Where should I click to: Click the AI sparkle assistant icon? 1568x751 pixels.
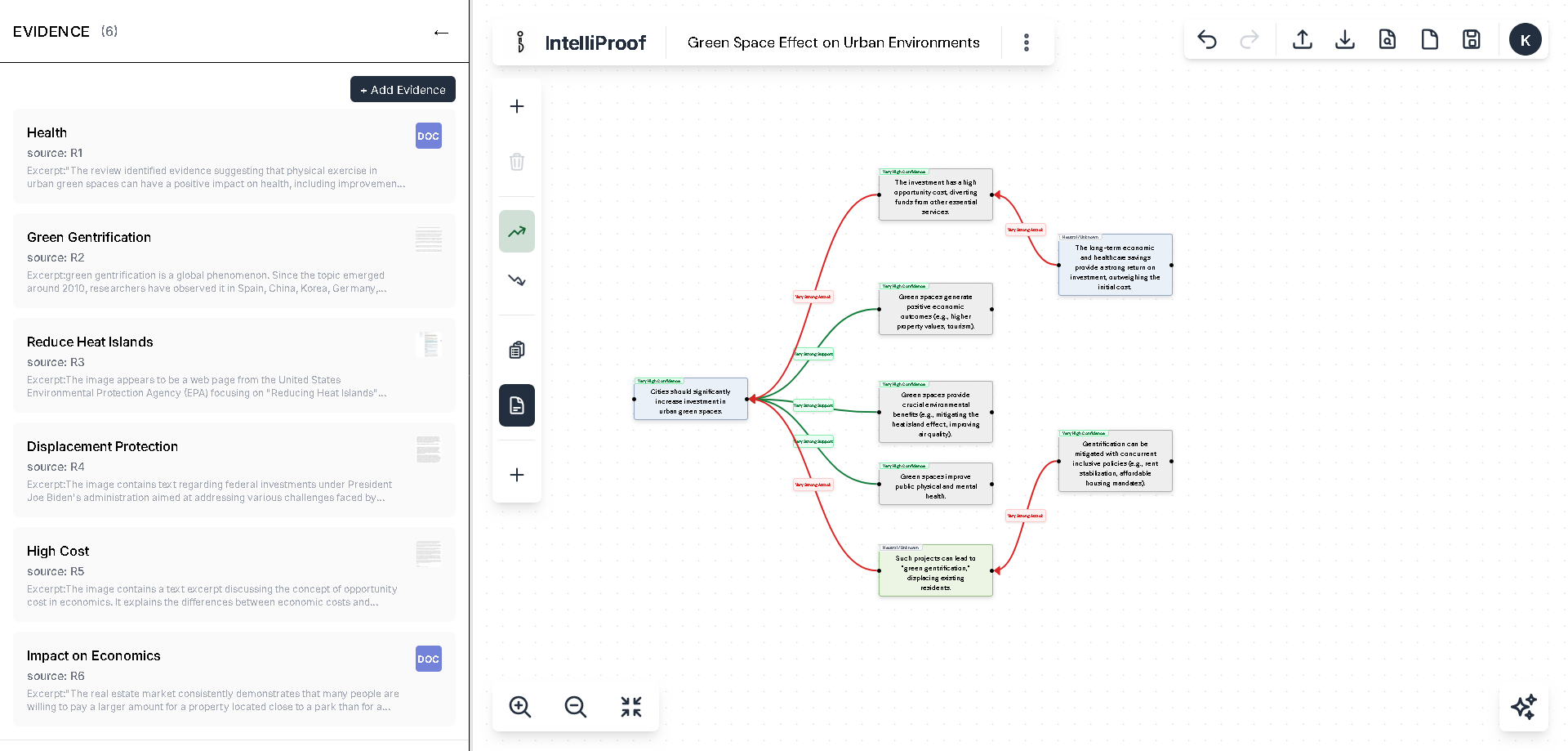click(x=1524, y=707)
